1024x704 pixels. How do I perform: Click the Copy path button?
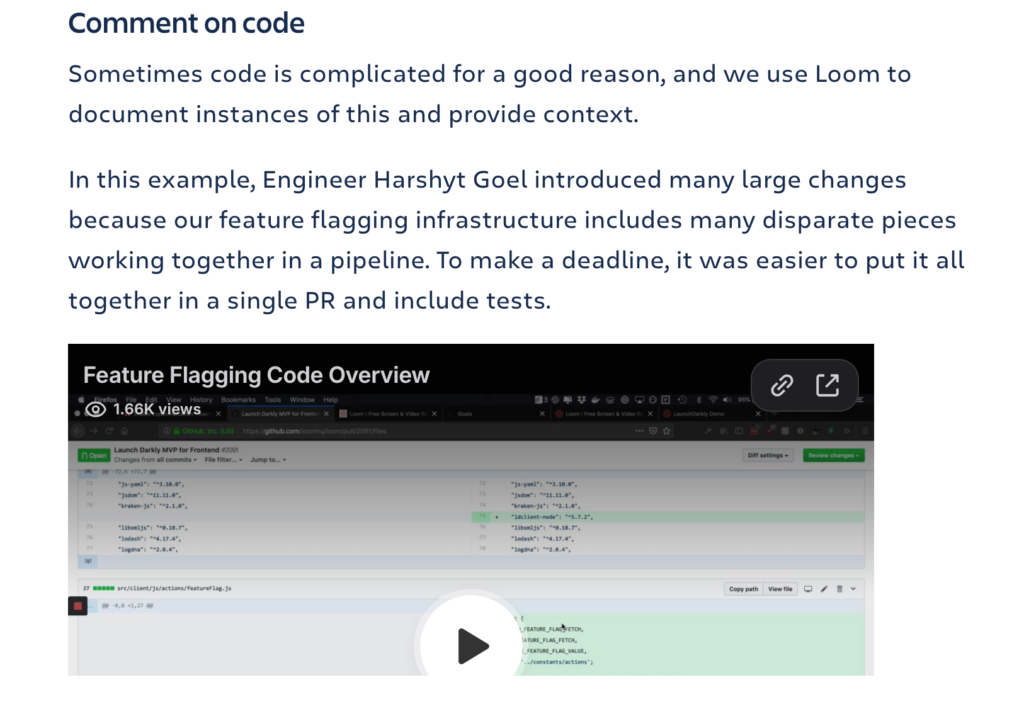click(x=744, y=589)
